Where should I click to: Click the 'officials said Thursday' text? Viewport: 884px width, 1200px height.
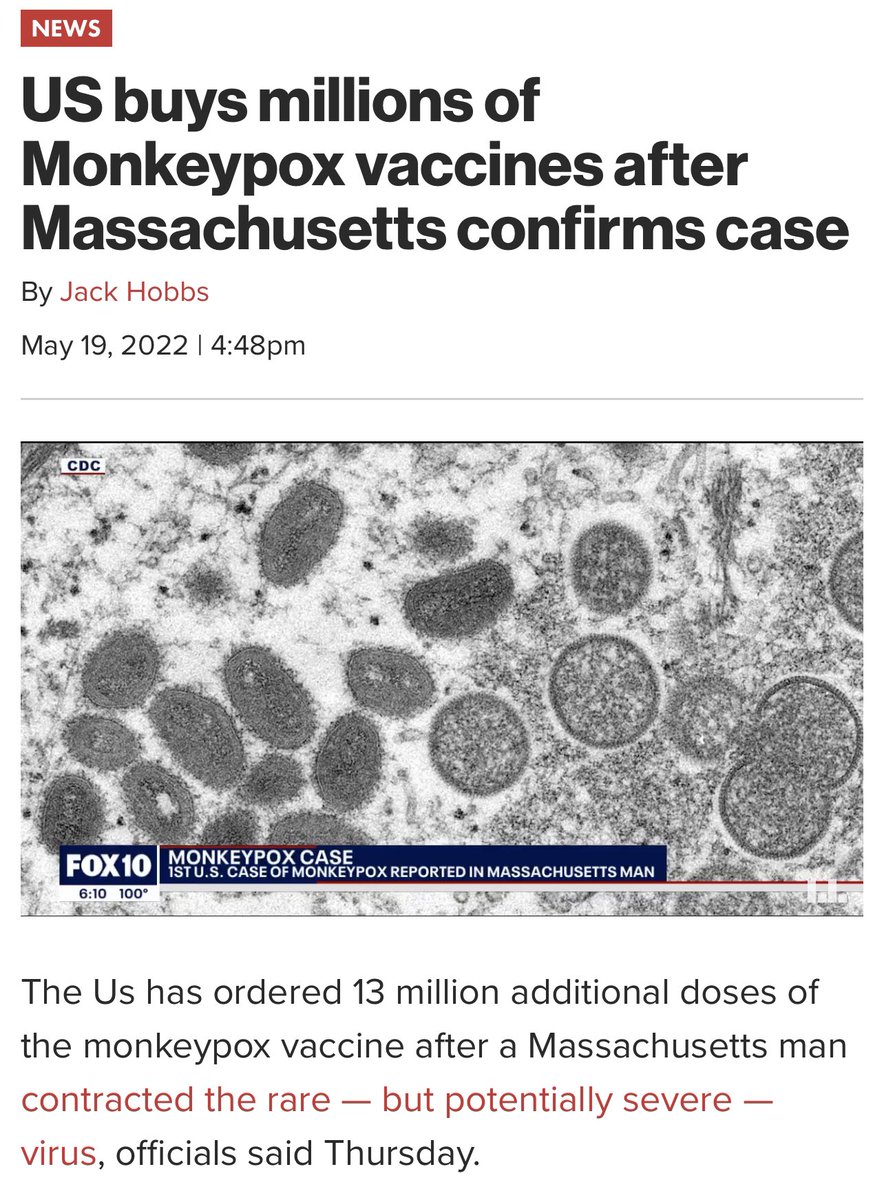[297, 1154]
